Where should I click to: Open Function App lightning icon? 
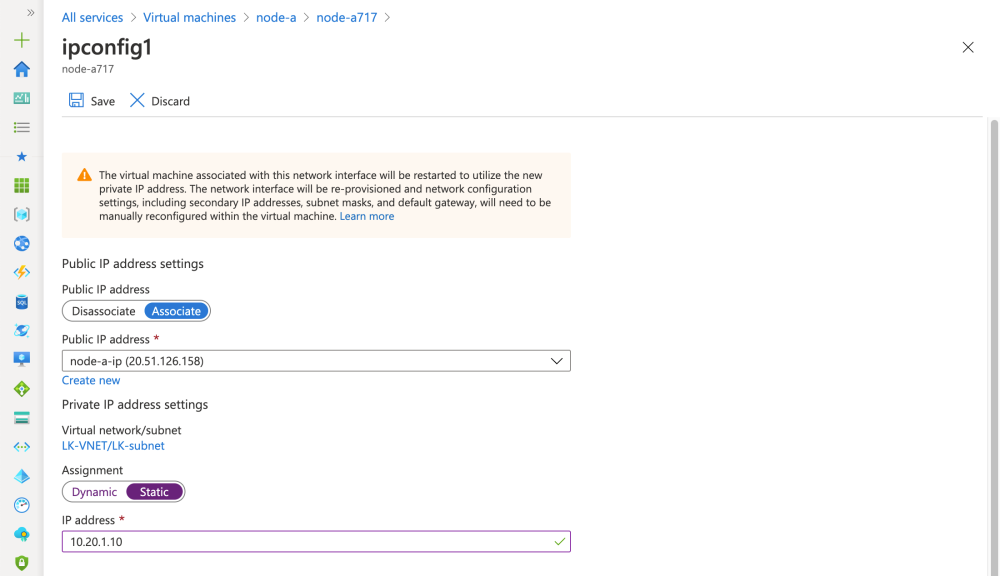pyautogui.click(x=21, y=273)
